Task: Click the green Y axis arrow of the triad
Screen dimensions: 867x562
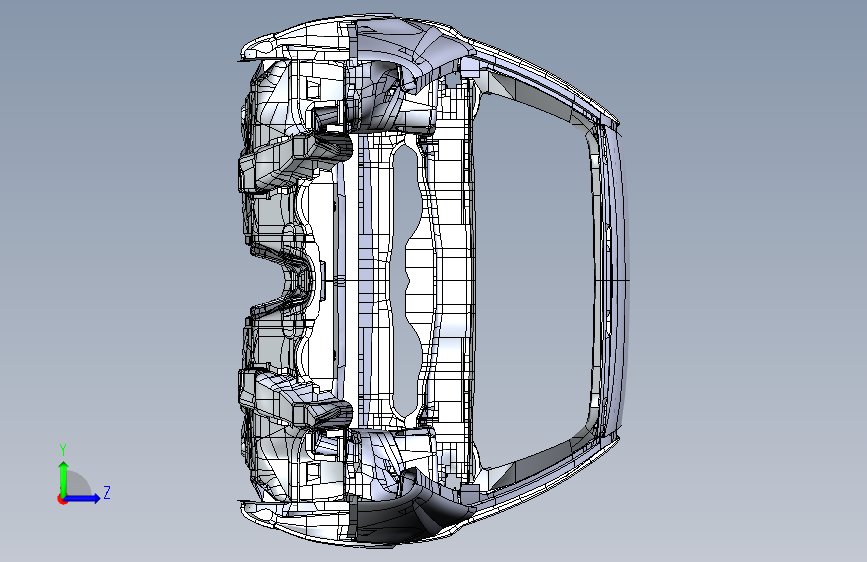Action: 64,478
